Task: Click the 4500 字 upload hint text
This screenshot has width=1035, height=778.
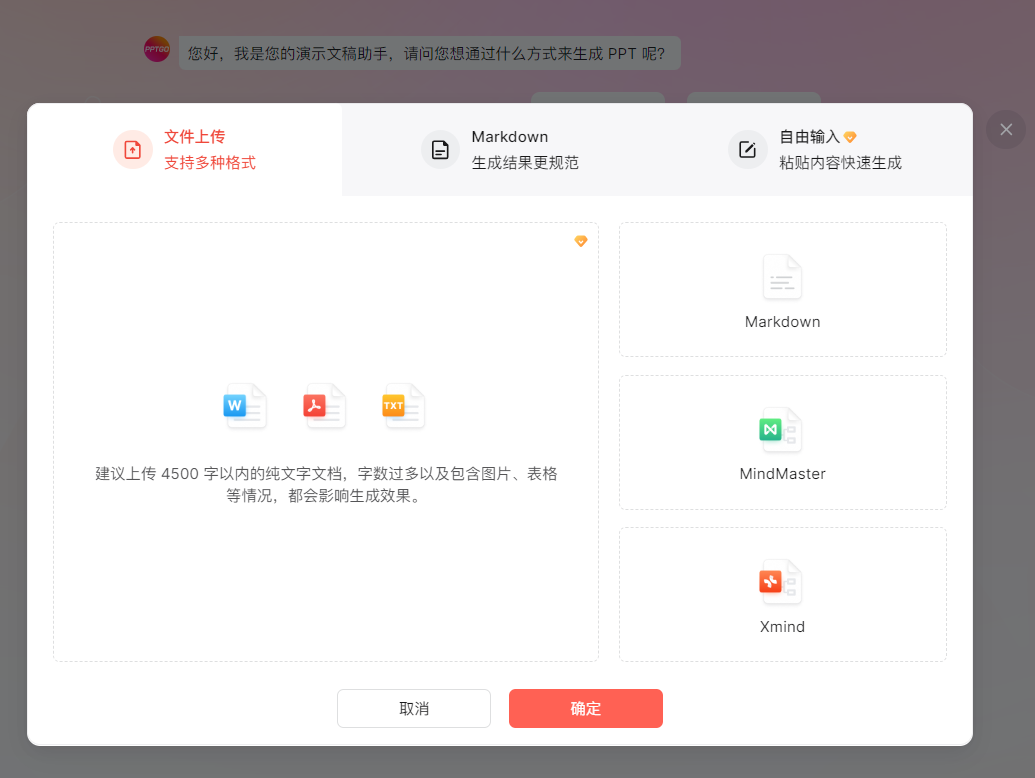Action: 326,484
